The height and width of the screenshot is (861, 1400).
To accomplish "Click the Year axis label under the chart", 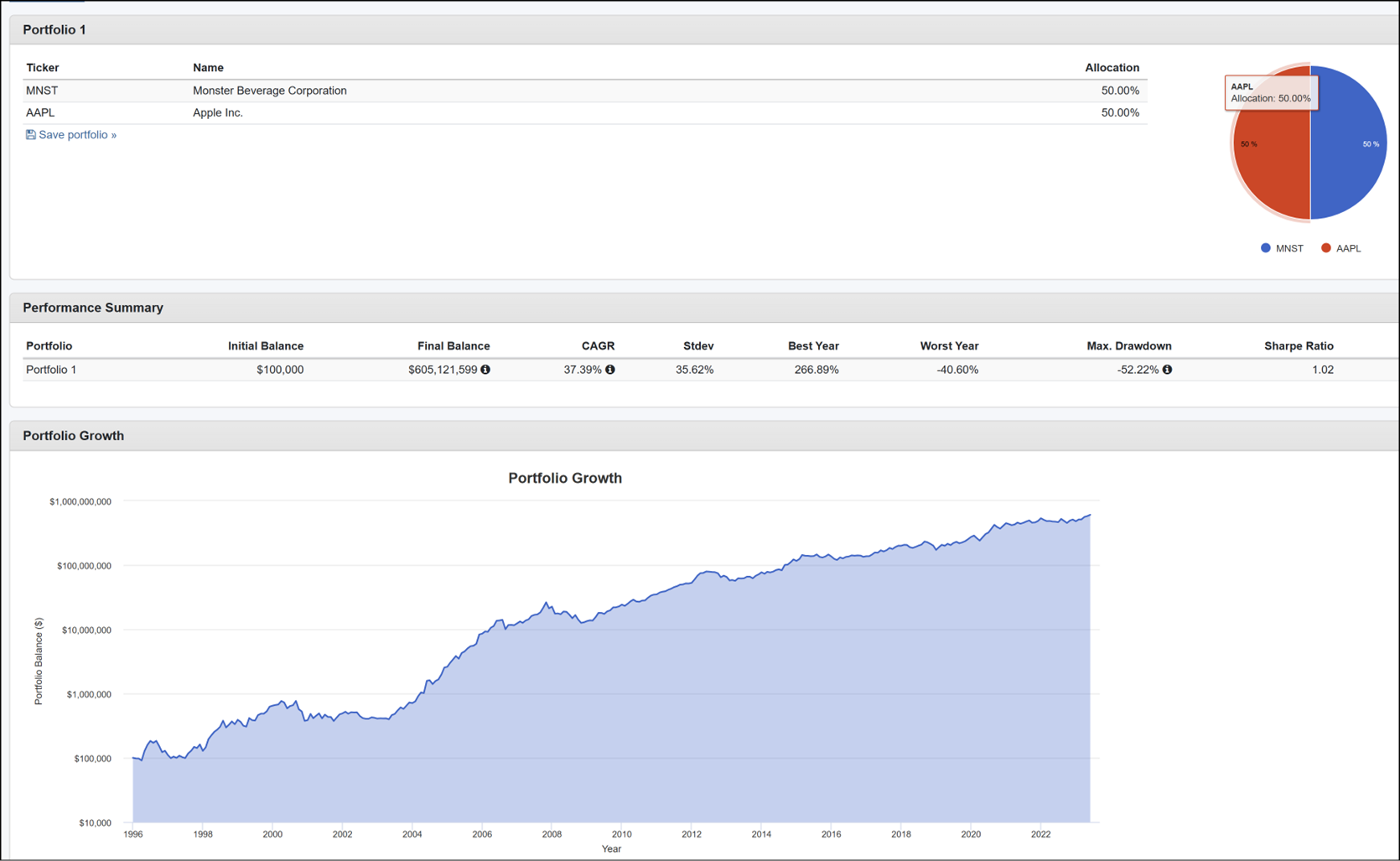I will [x=611, y=849].
